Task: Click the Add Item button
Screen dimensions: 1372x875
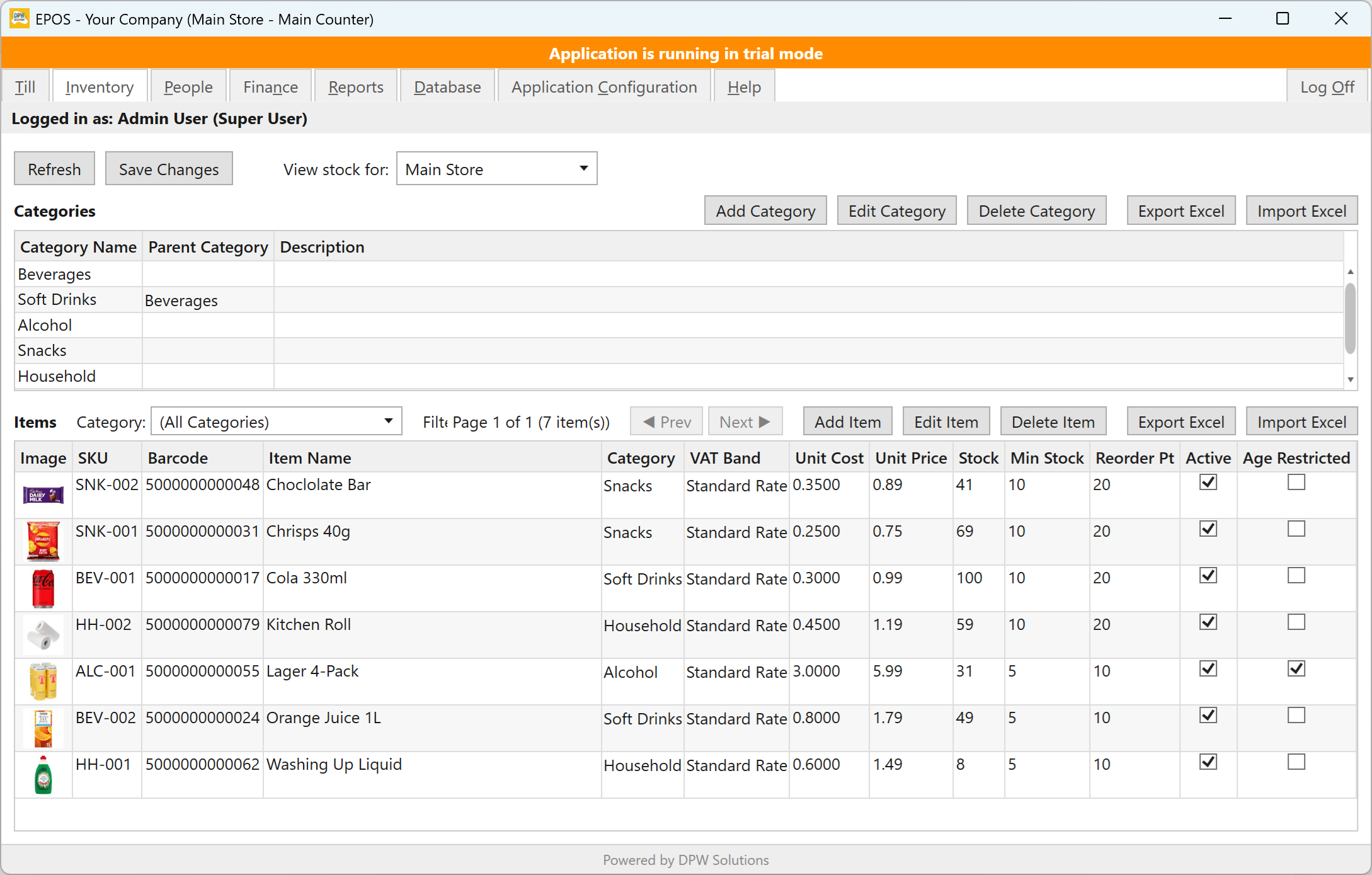Action: coord(847,421)
